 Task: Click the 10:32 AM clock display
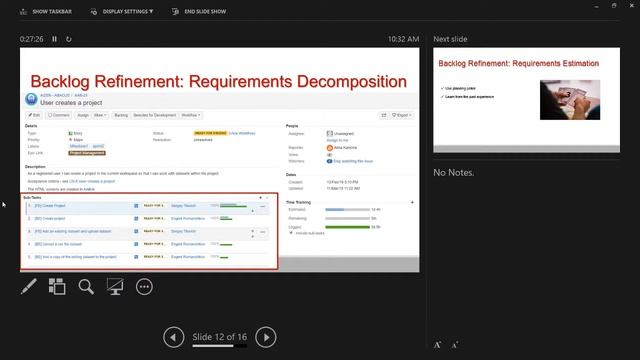pyautogui.click(x=403, y=39)
